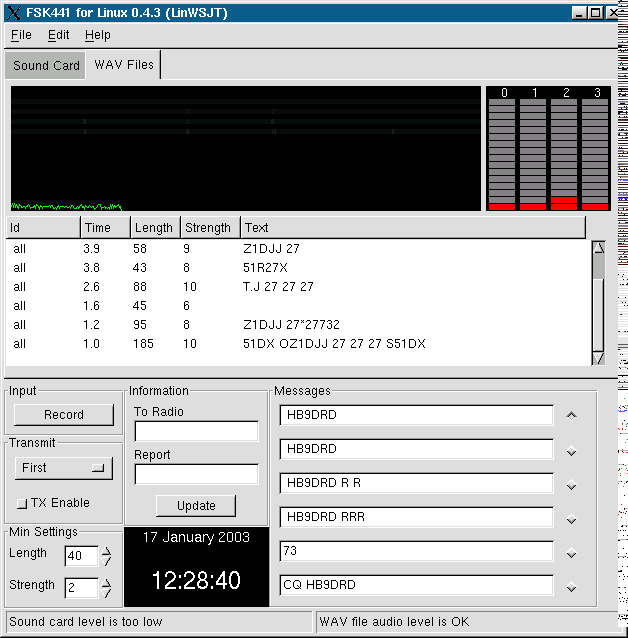This screenshot has height=638, width=628.
Task: Click the level meter bar labeled 3
Action: click(x=595, y=154)
